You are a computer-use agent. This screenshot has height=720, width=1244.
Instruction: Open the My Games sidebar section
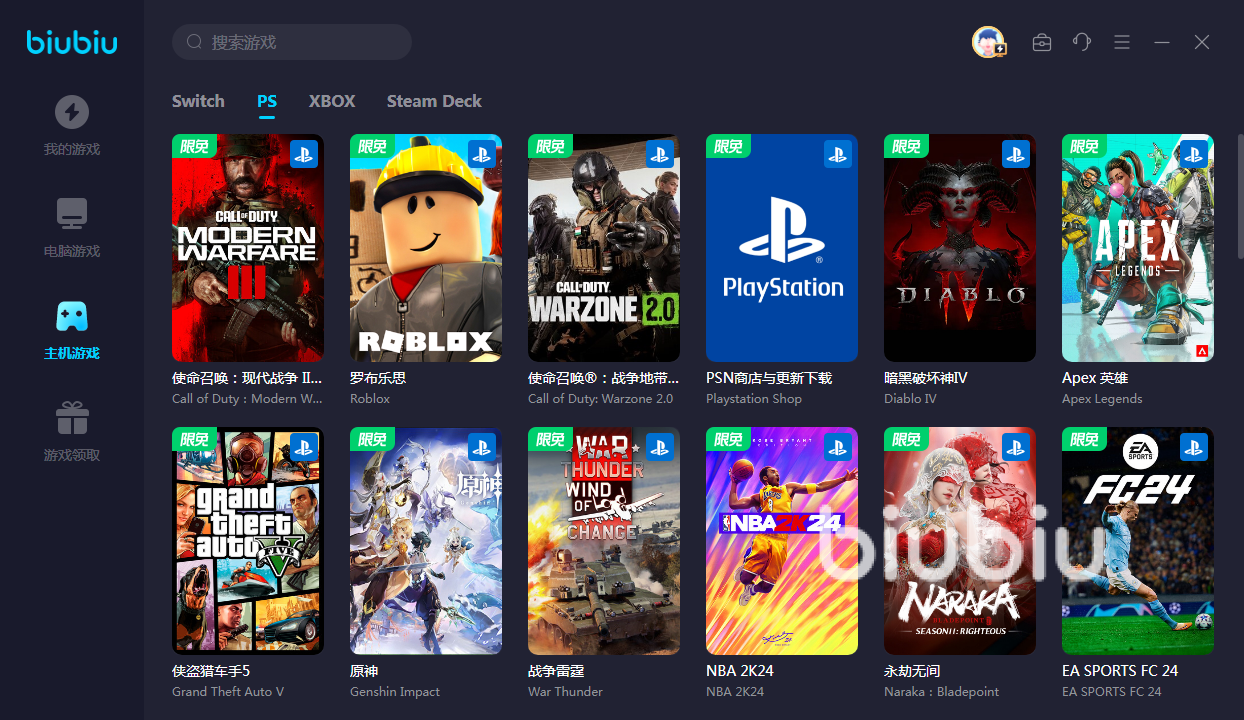click(x=71, y=125)
